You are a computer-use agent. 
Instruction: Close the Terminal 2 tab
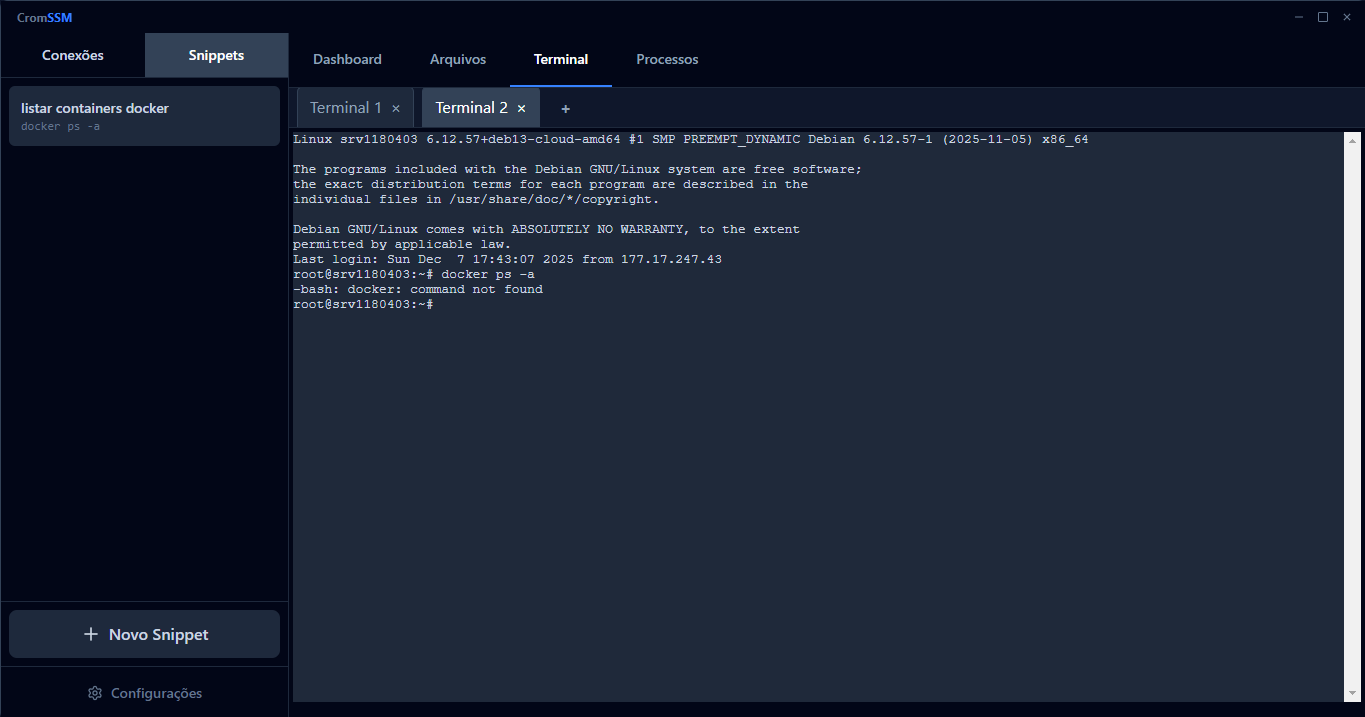click(521, 108)
